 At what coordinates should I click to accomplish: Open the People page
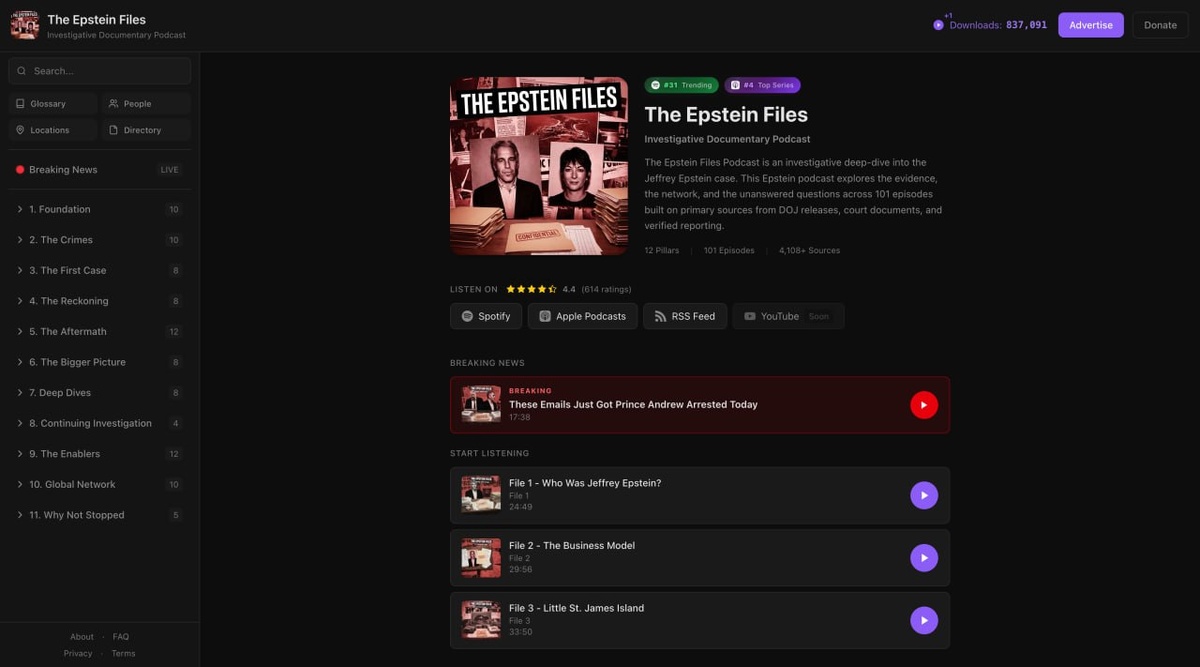click(146, 104)
